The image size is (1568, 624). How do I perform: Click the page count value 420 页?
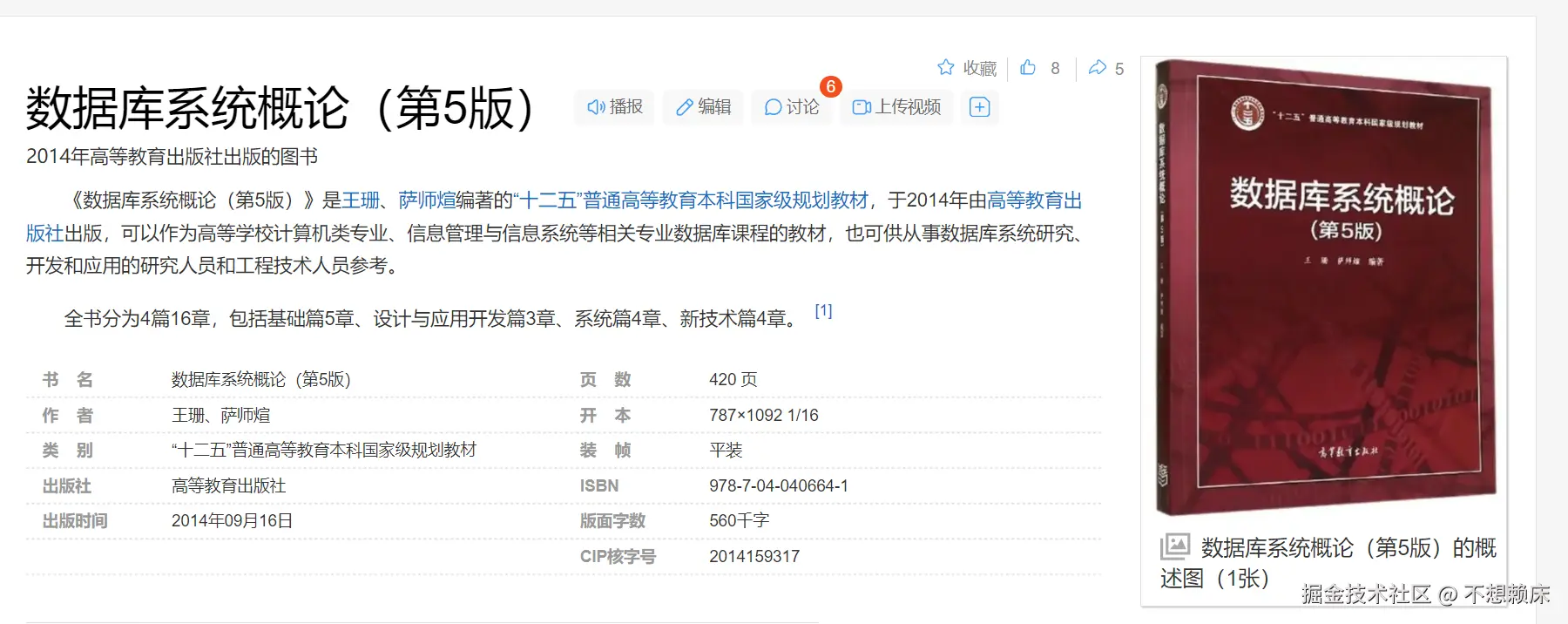point(733,380)
